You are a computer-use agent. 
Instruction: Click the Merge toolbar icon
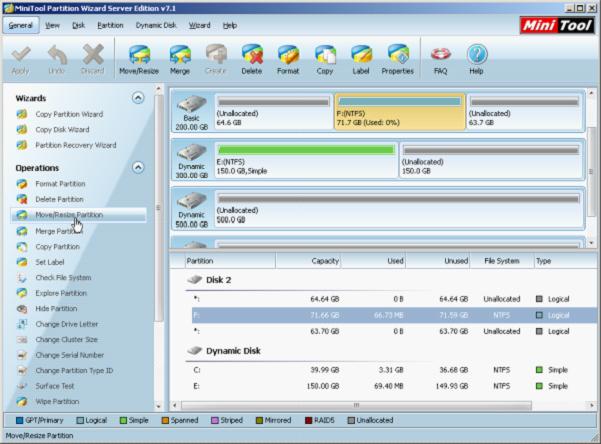click(x=180, y=59)
